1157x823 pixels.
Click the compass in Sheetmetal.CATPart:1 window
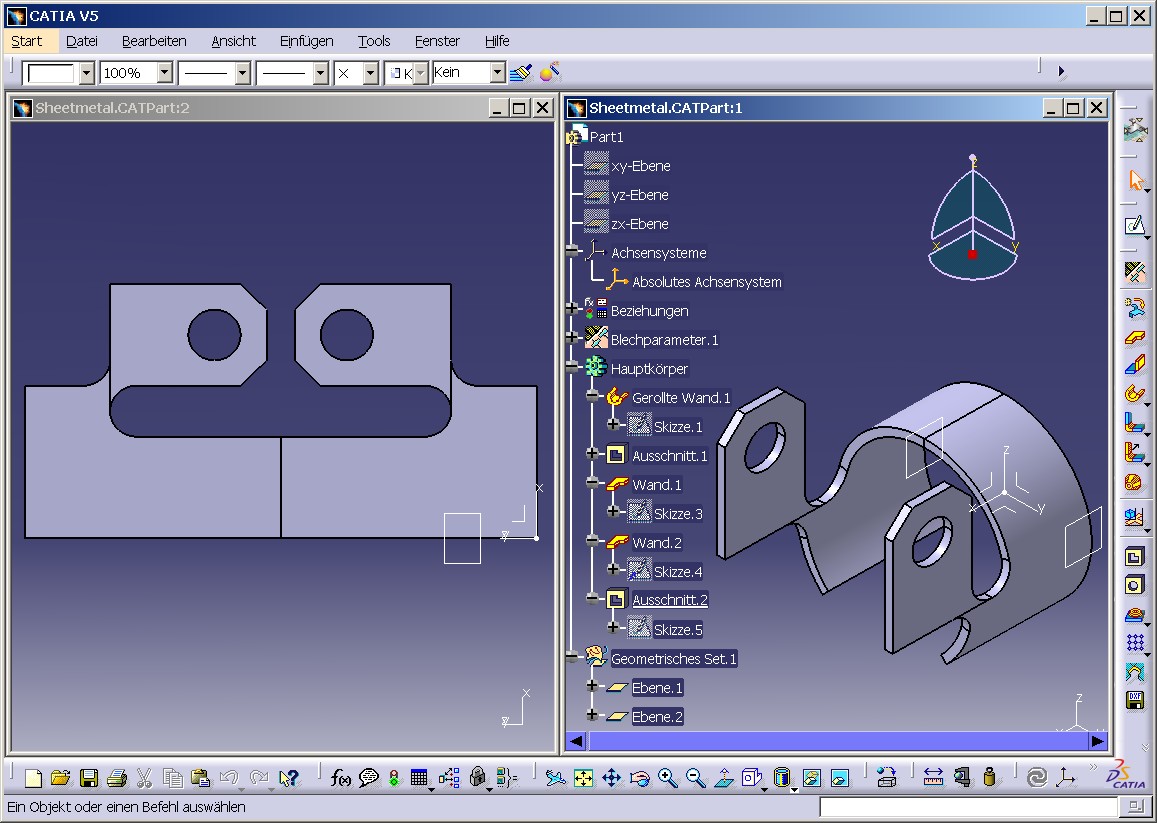(973, 218)
